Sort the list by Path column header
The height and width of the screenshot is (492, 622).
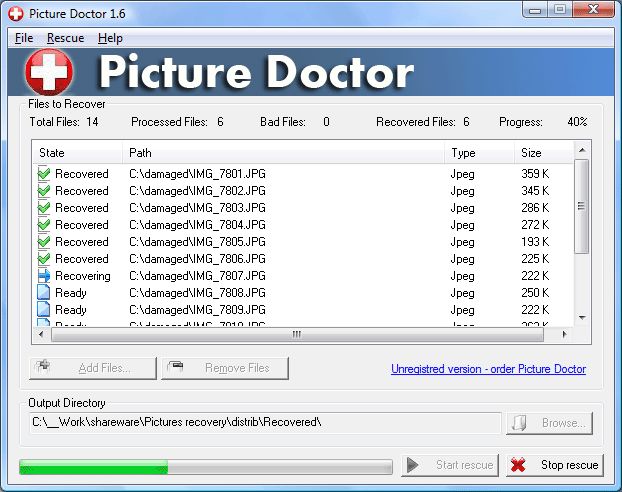point(283,153)
